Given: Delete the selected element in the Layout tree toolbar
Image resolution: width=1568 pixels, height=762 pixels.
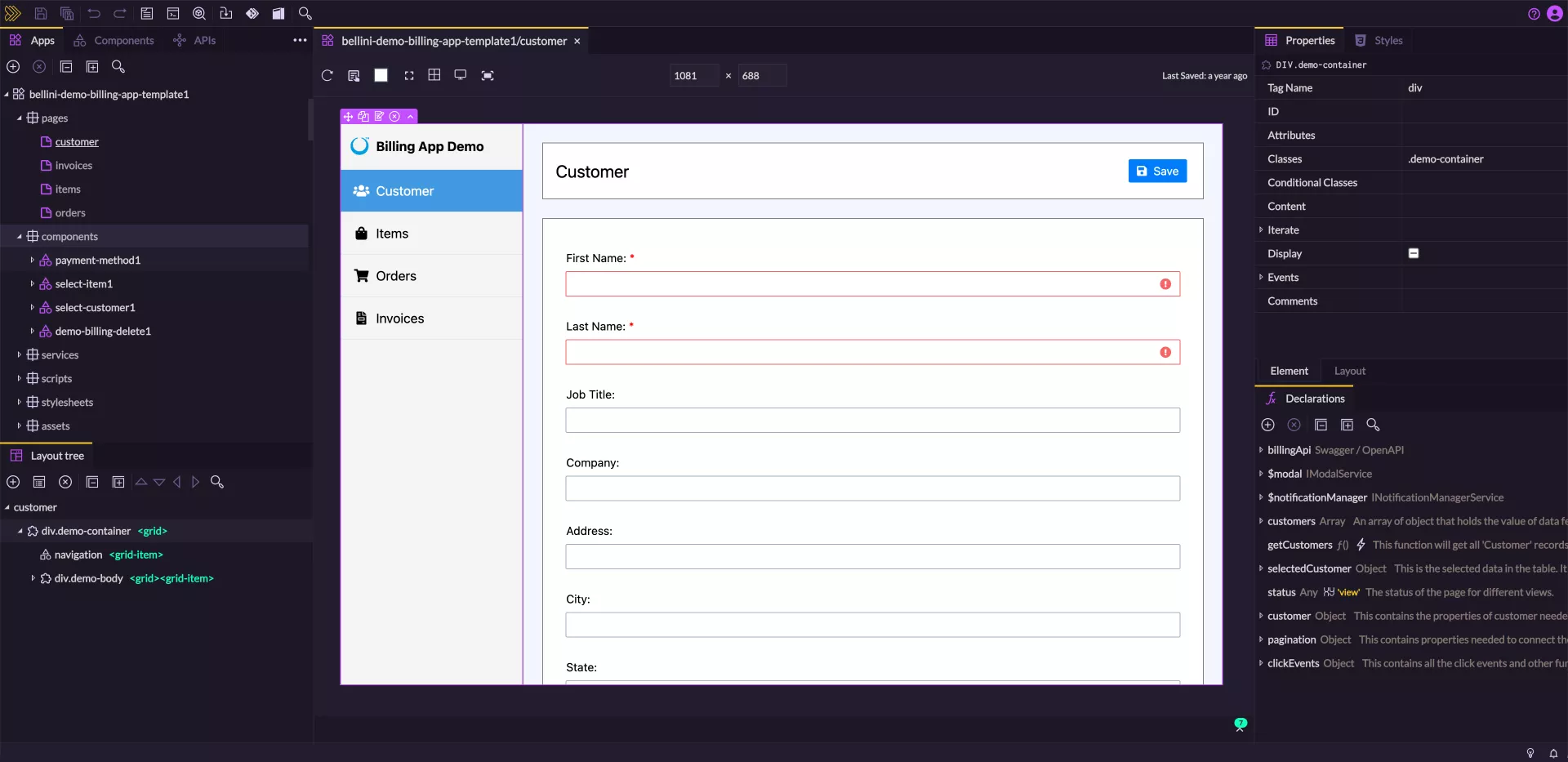Looking at the screenshot, I should click(65, 482).
